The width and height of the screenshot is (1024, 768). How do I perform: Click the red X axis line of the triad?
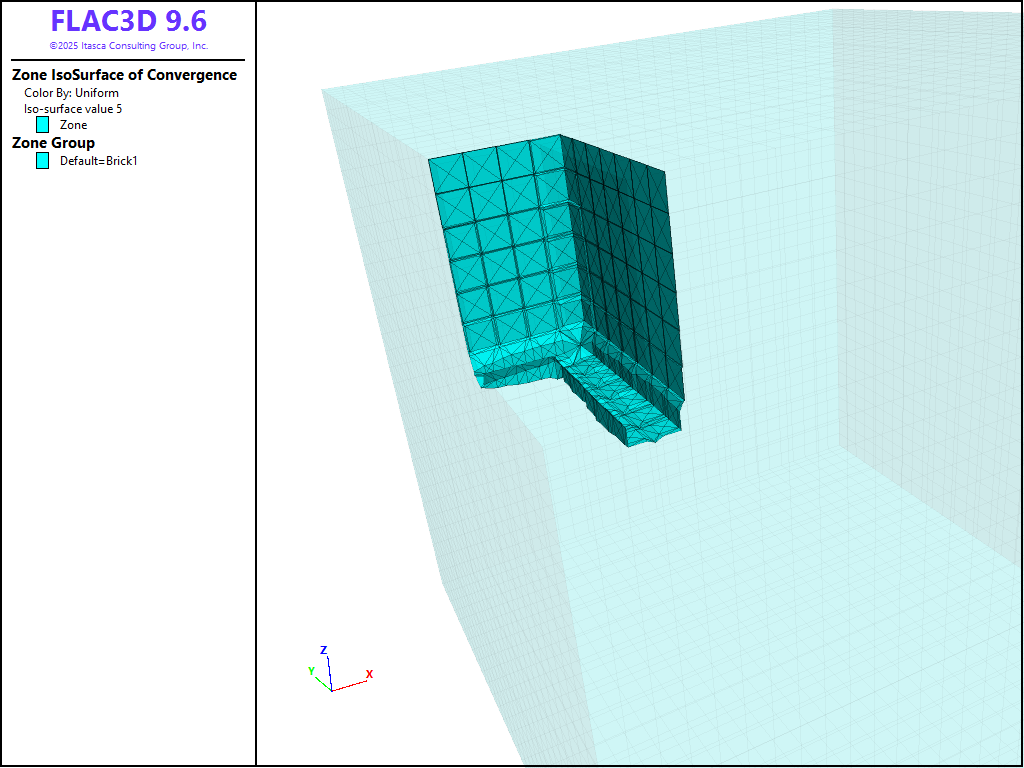tap(350, 685)
